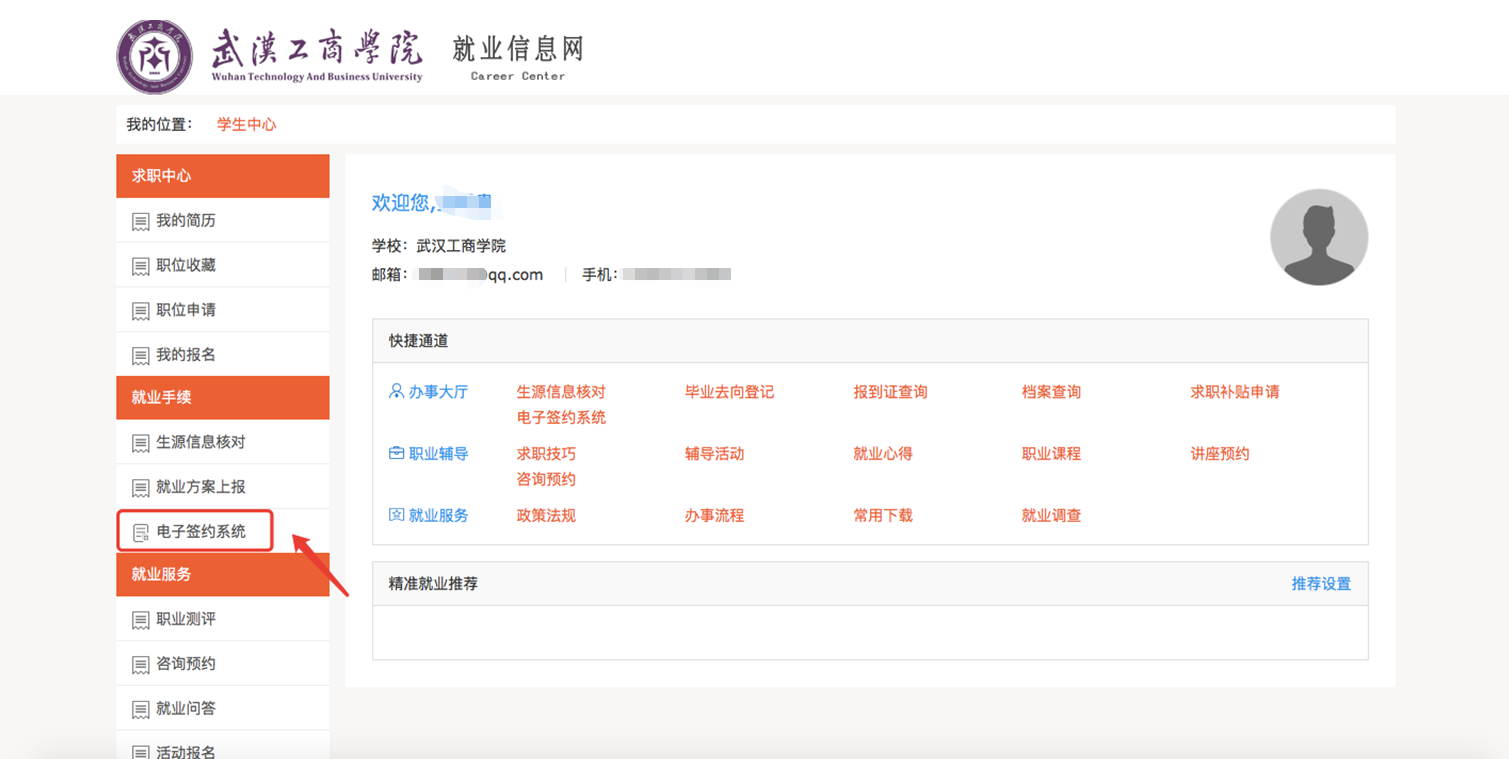1509x759 pixels.
Task: Click the 职业辅导 briefcase icon
Action: 396,454
